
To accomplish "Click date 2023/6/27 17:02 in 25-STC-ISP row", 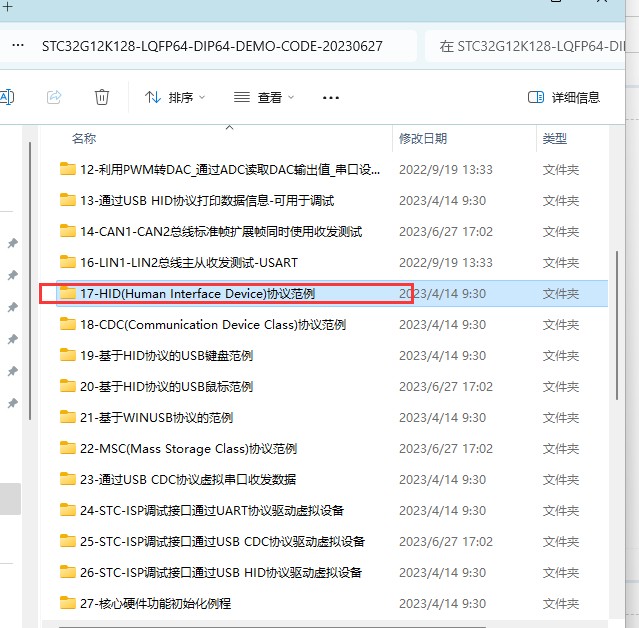I will tap(446, 542).
